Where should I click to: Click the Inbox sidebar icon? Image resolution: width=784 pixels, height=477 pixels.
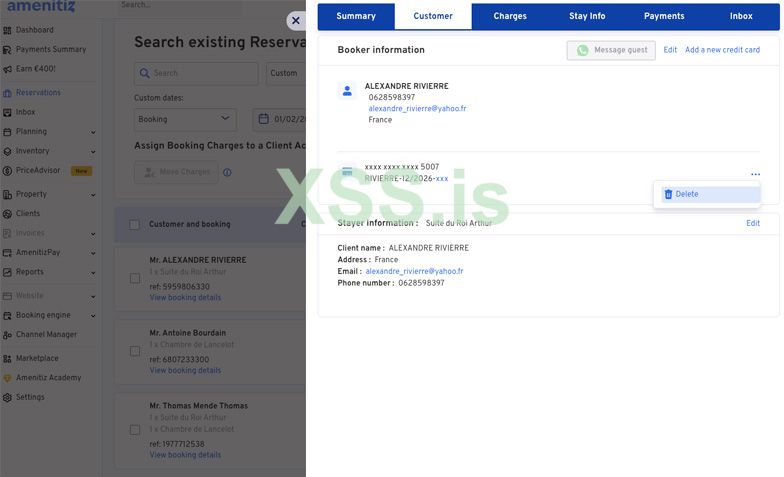coord(7,112)
